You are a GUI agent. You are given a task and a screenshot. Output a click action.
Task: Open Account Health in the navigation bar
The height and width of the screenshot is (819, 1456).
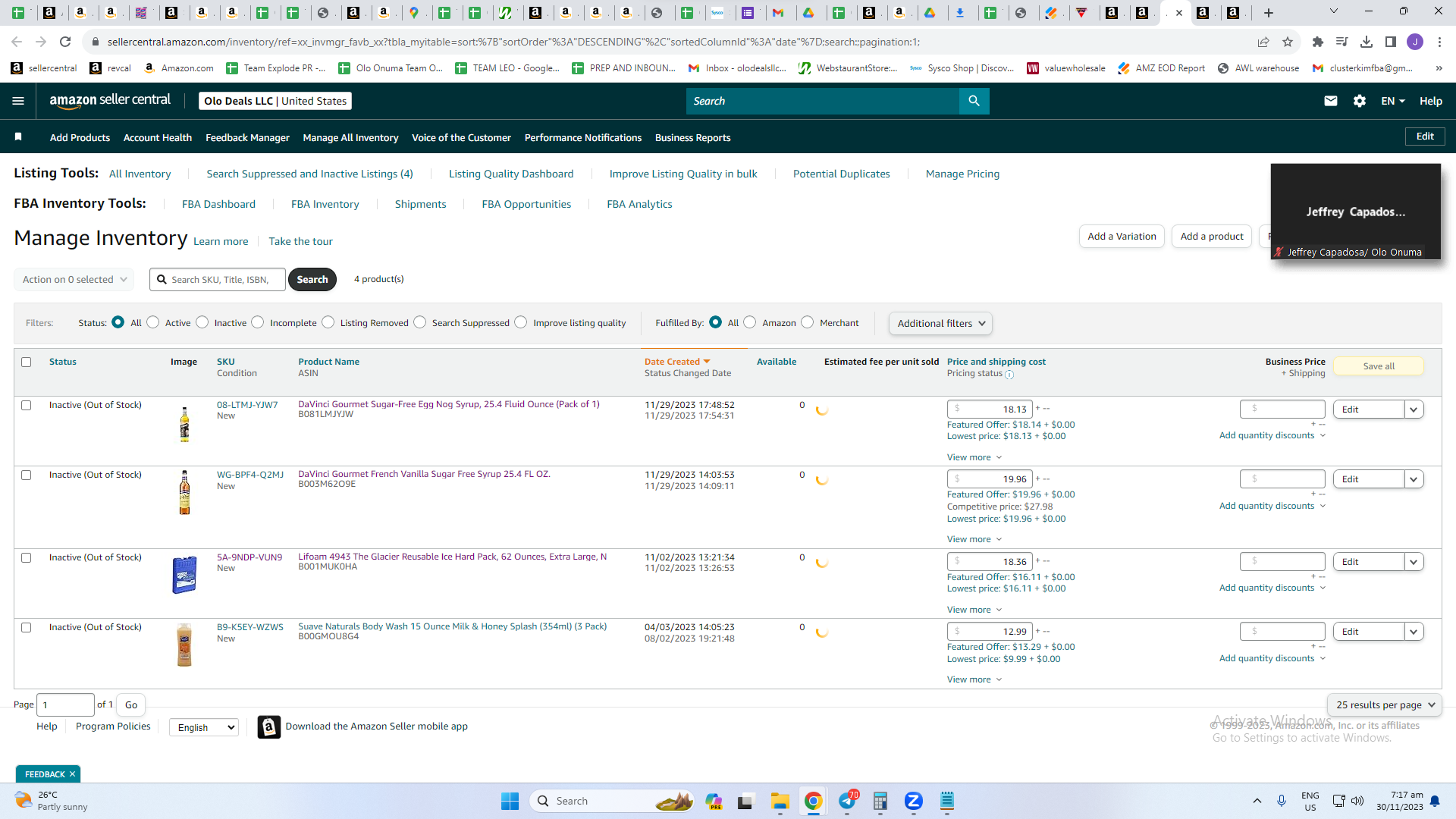pos(158,137)
